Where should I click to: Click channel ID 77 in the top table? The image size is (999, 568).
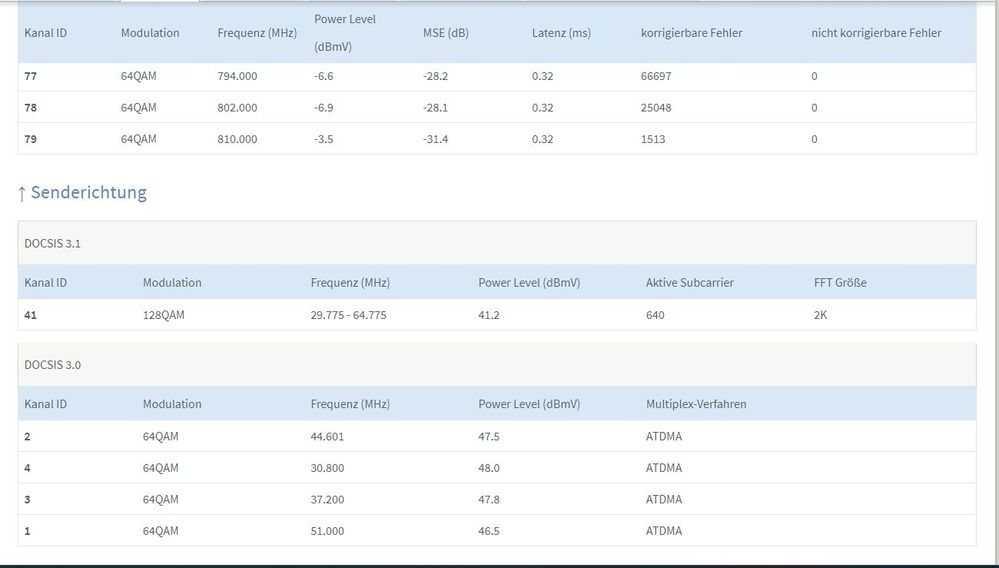tap(30, 76)
